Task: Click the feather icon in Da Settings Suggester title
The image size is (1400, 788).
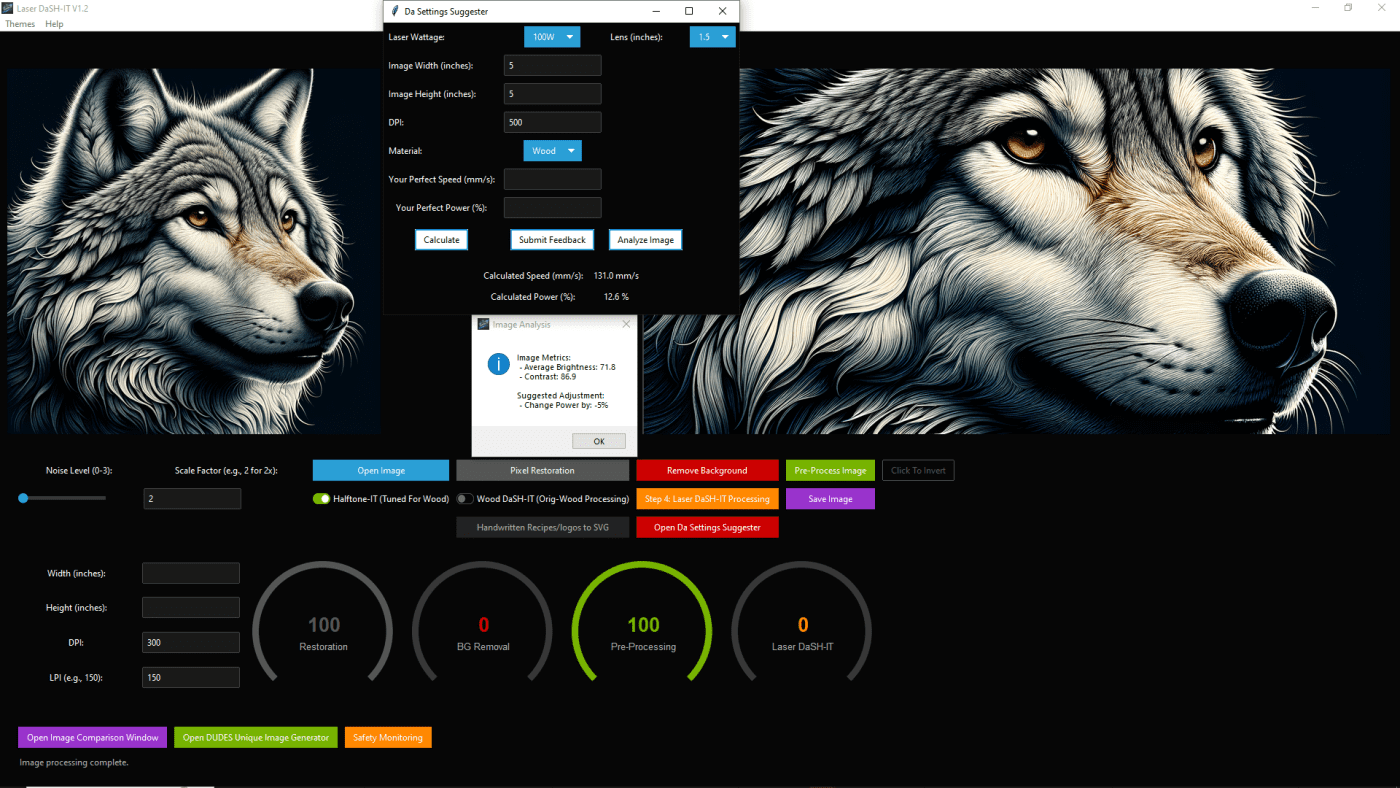Action: pyautogui.click(x=395, y=11)
